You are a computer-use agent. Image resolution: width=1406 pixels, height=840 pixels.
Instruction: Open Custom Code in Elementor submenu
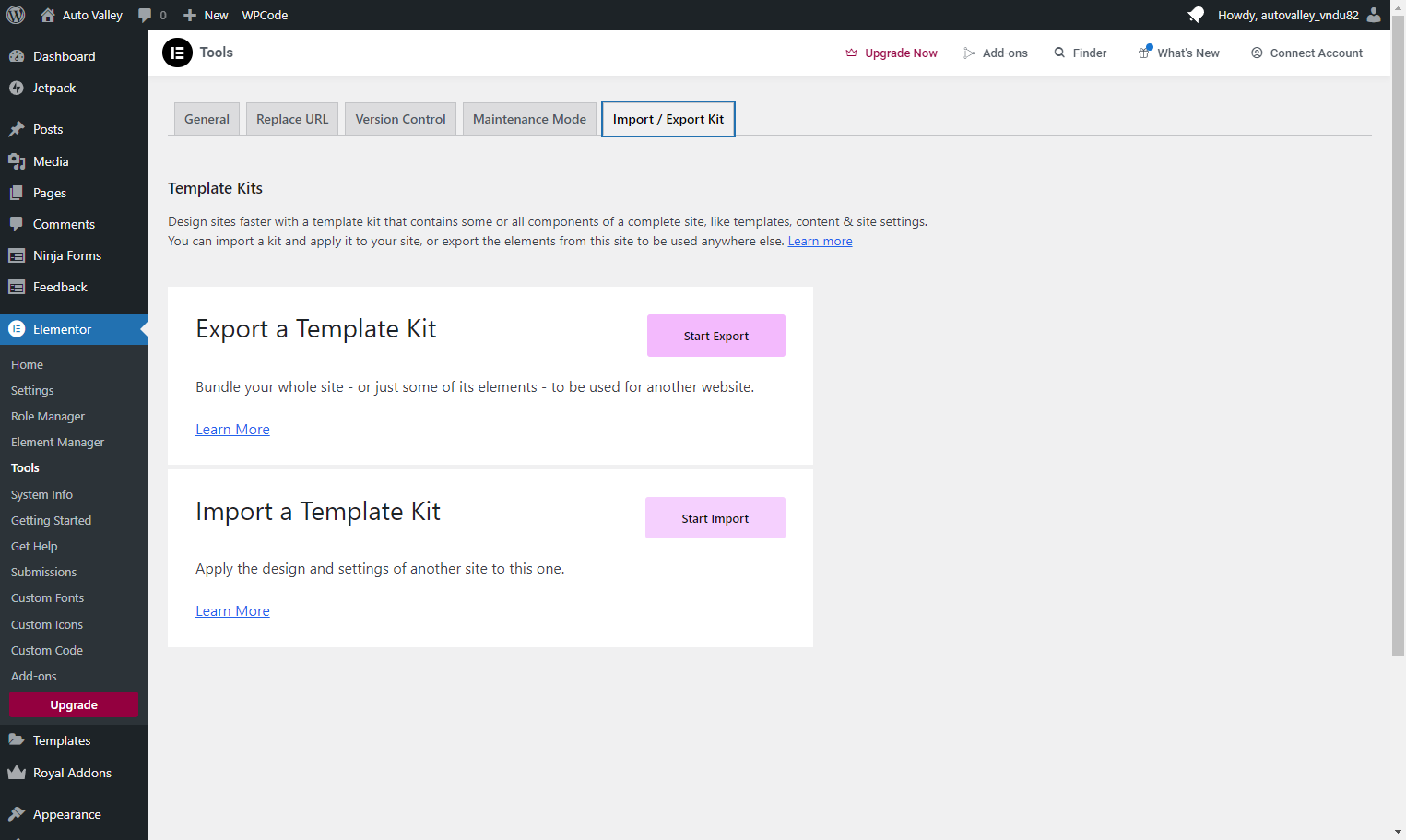[47, 651]
